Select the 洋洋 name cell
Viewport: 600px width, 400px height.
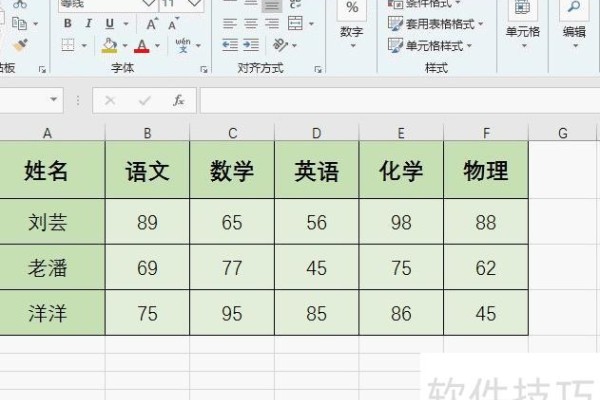(52, 312)
